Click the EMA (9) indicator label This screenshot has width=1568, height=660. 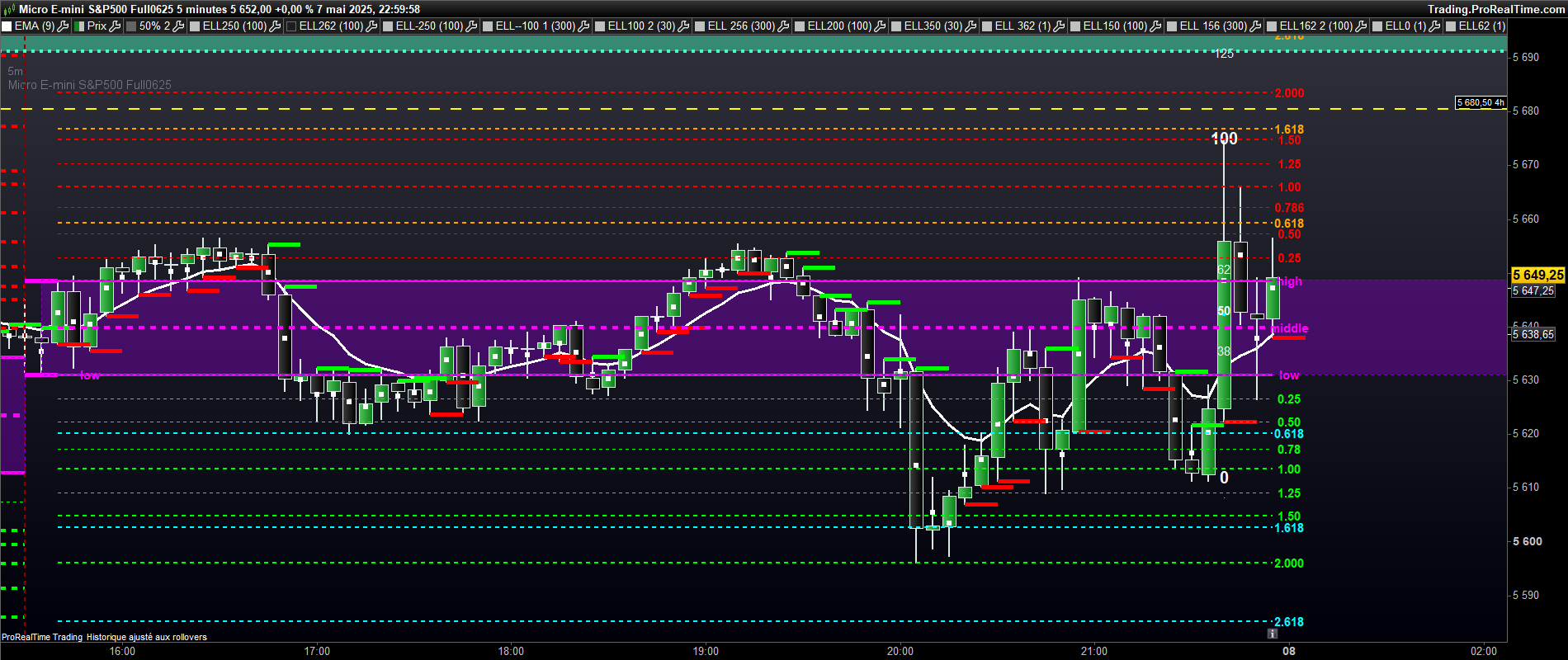pyautogui.click(x=35, y=26)
